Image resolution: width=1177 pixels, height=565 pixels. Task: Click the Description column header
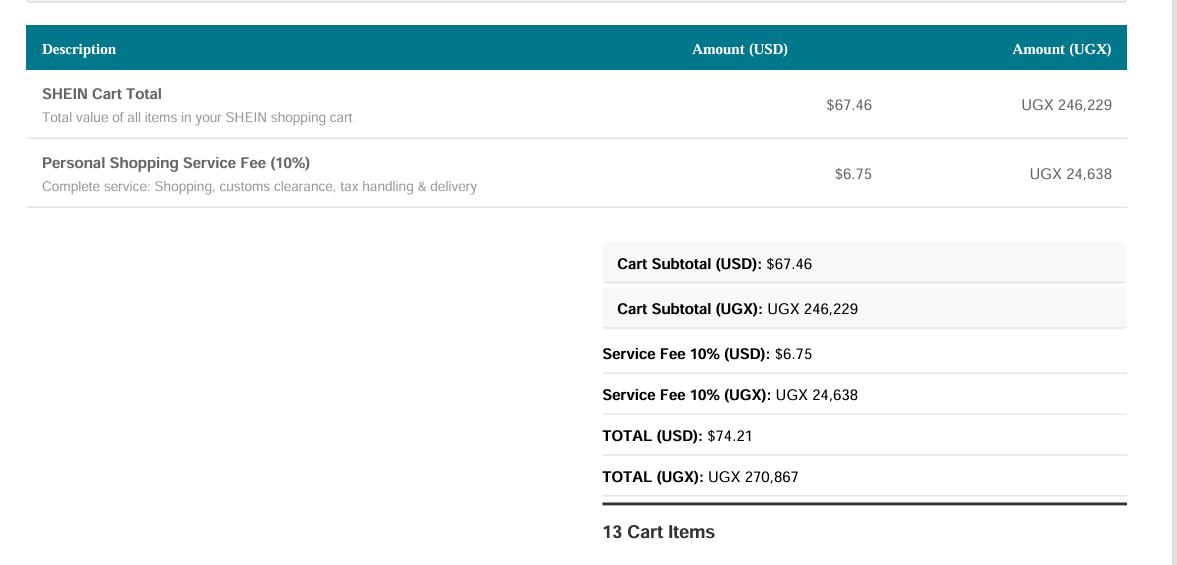coord(79,50)
